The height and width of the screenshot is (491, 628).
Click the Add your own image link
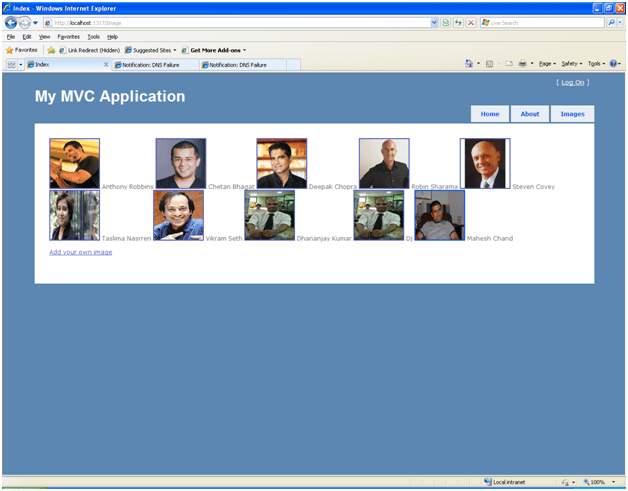80,252
